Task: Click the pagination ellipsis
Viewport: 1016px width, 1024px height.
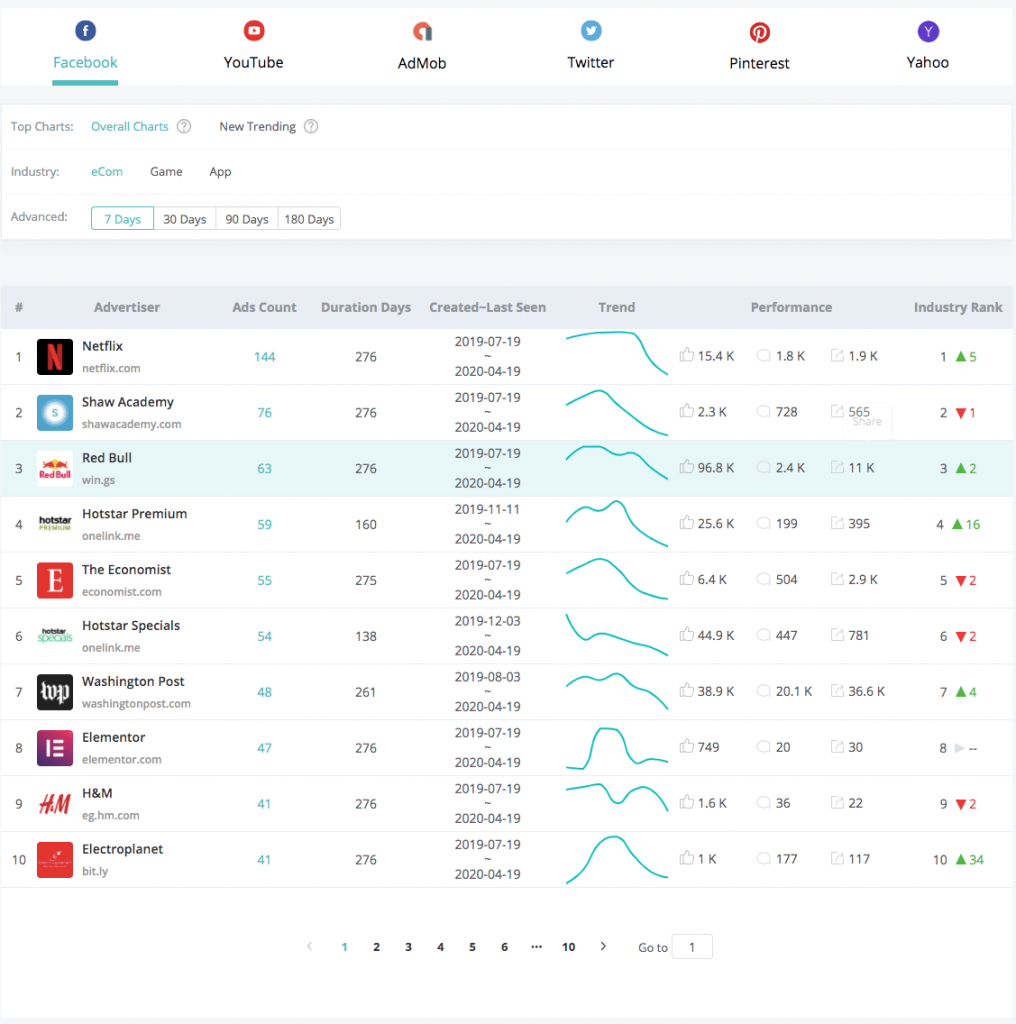Action: pos(537,947)
